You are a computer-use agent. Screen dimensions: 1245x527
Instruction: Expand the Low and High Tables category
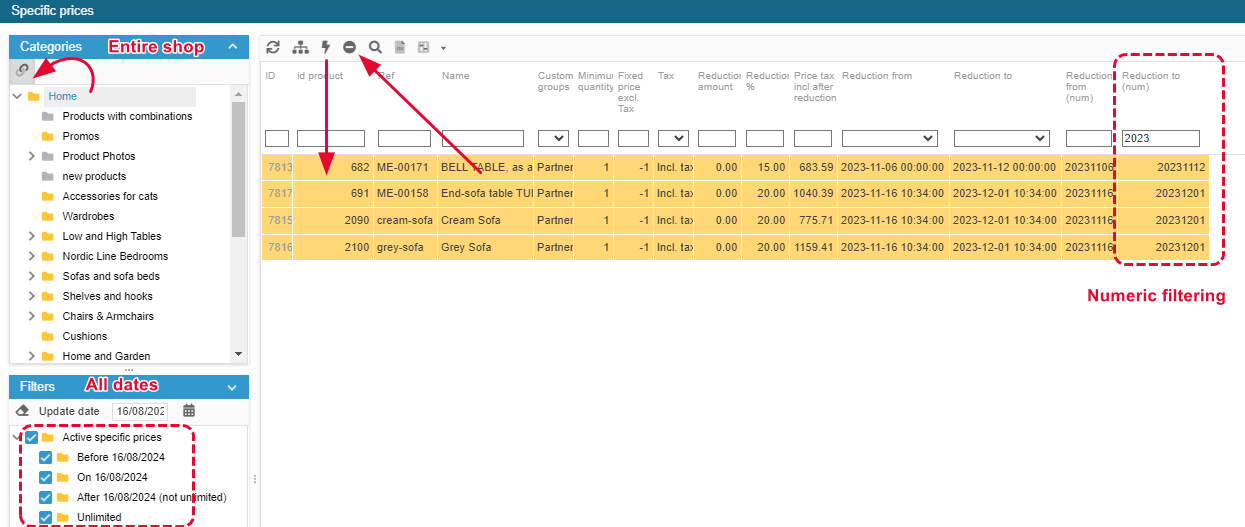(x=32, y=236)
